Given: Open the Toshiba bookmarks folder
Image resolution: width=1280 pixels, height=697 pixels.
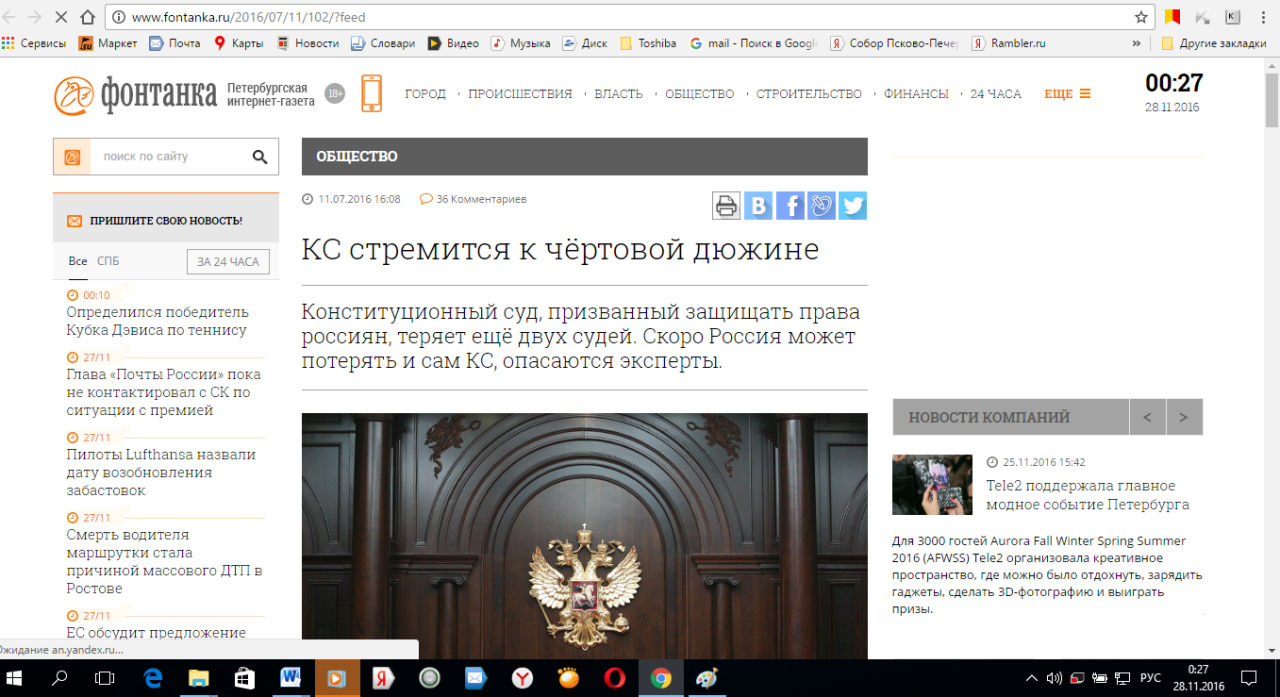Looking at the screenshot, I should click(x=648, y=43).
